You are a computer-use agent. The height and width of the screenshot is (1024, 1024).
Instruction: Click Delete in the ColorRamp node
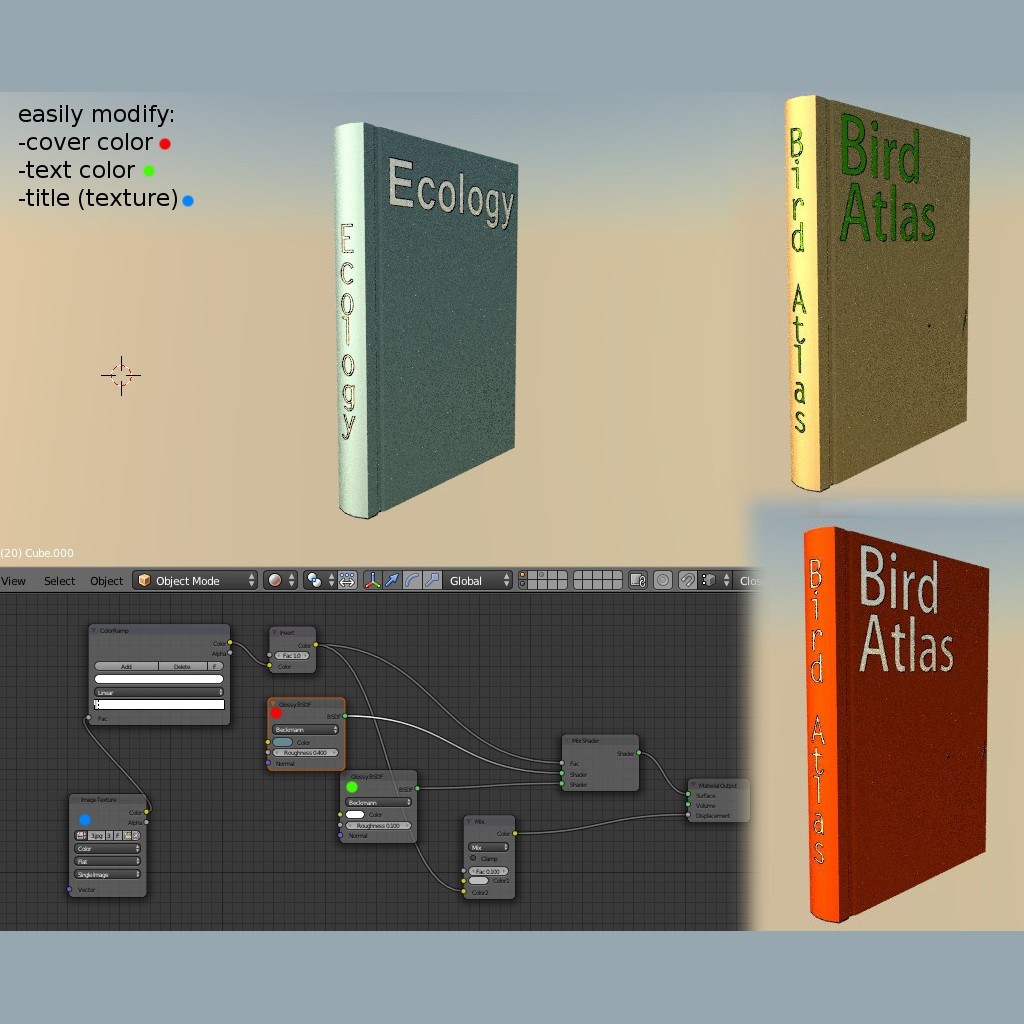[182, 666]
